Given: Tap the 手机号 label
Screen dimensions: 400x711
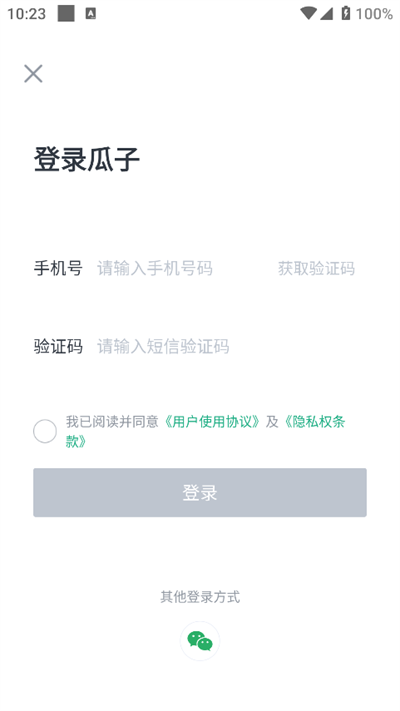Looking at the screenshot, I should [x=58, y=268].
